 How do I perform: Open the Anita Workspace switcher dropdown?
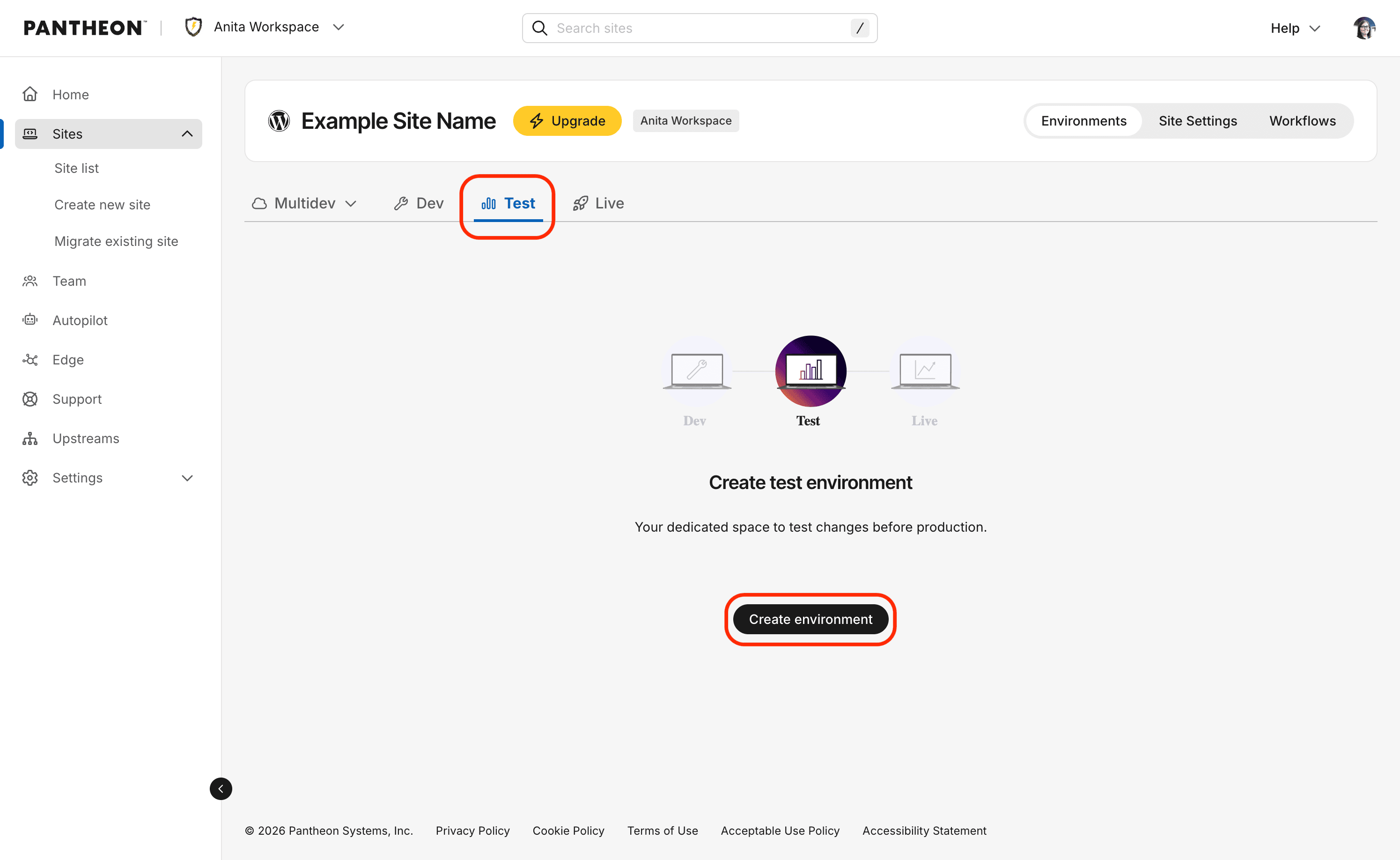click(x=265, y=27)
